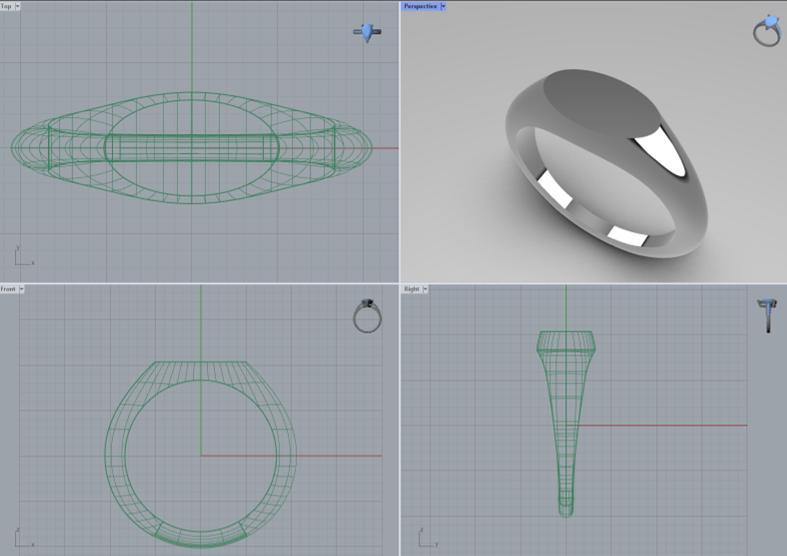Click ring thumbnail icon in Front viewport
The width and height of the screenshot is (787, 556).
(x=367, y=316)
